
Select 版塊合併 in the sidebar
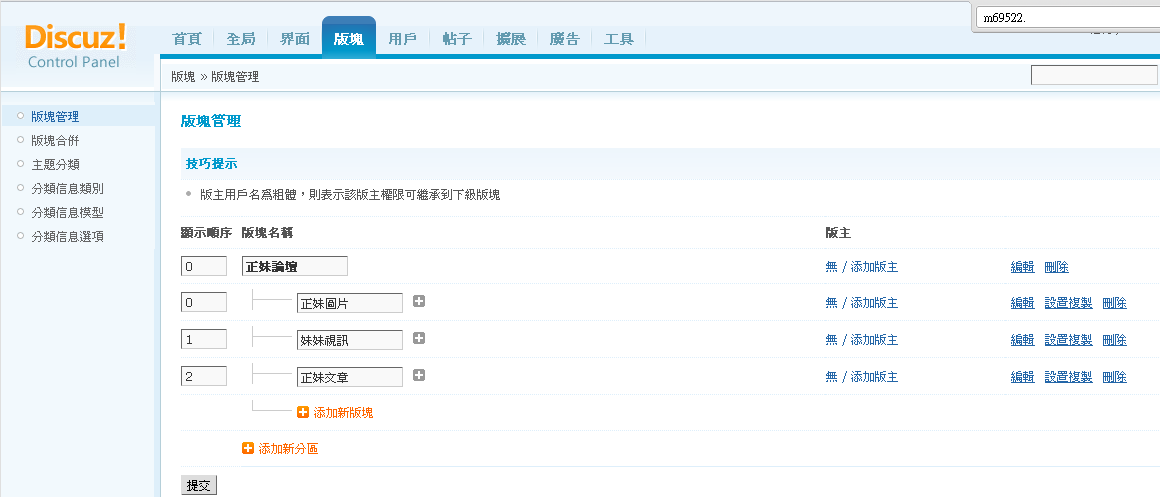55,140
